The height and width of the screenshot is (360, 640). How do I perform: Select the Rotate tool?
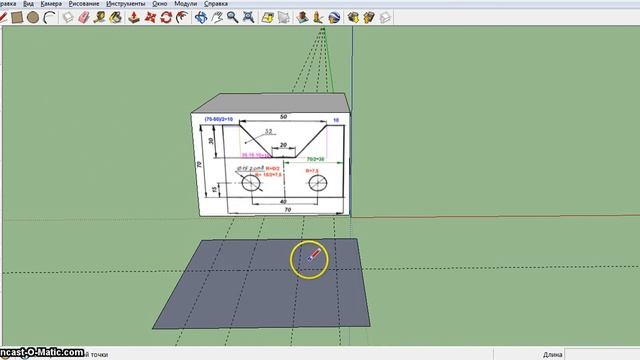tap(166, 18)
